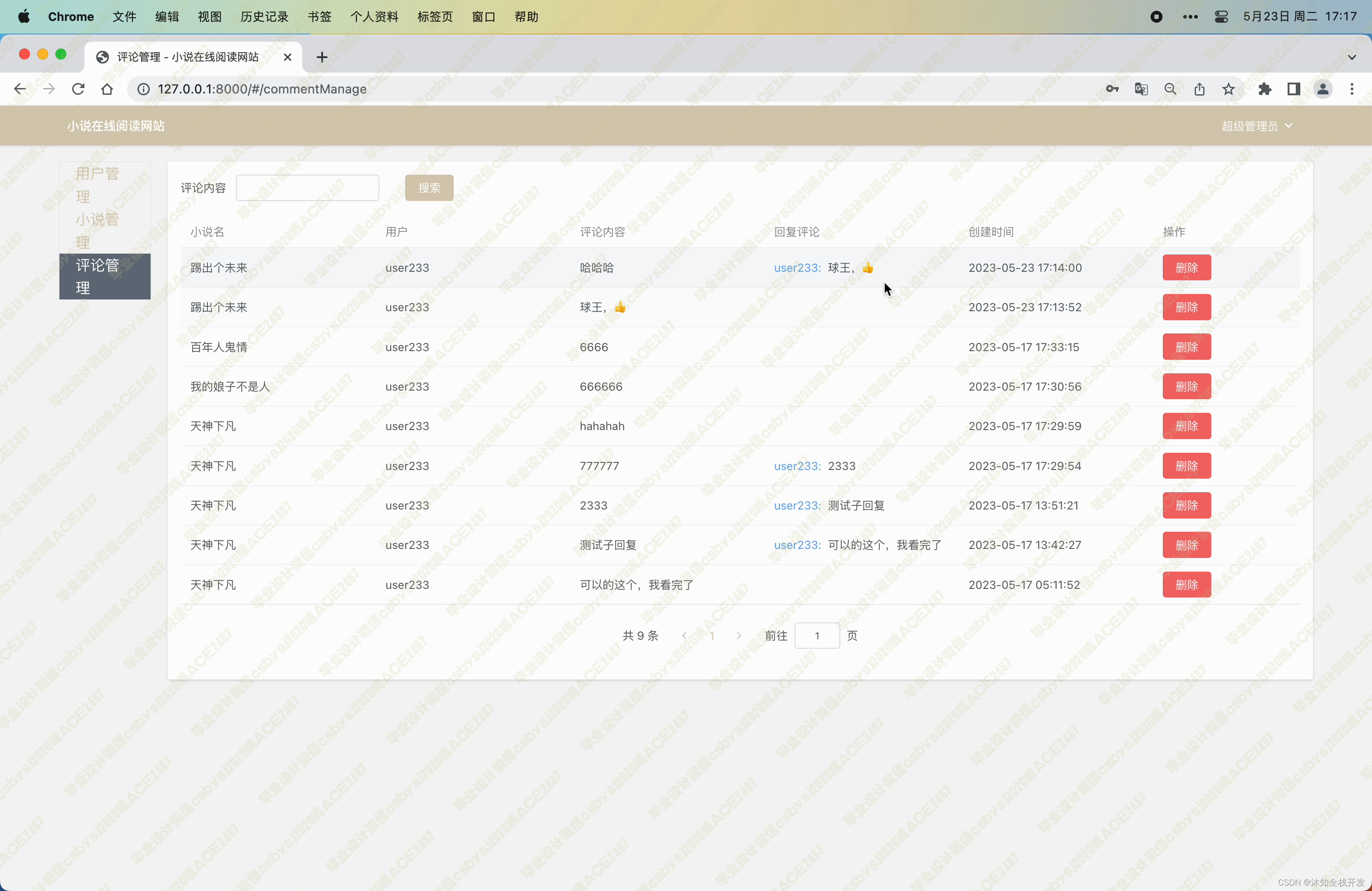Screen dimensions: 1372x891
Task: Click the 搜索 button
Action: point(429,188)
